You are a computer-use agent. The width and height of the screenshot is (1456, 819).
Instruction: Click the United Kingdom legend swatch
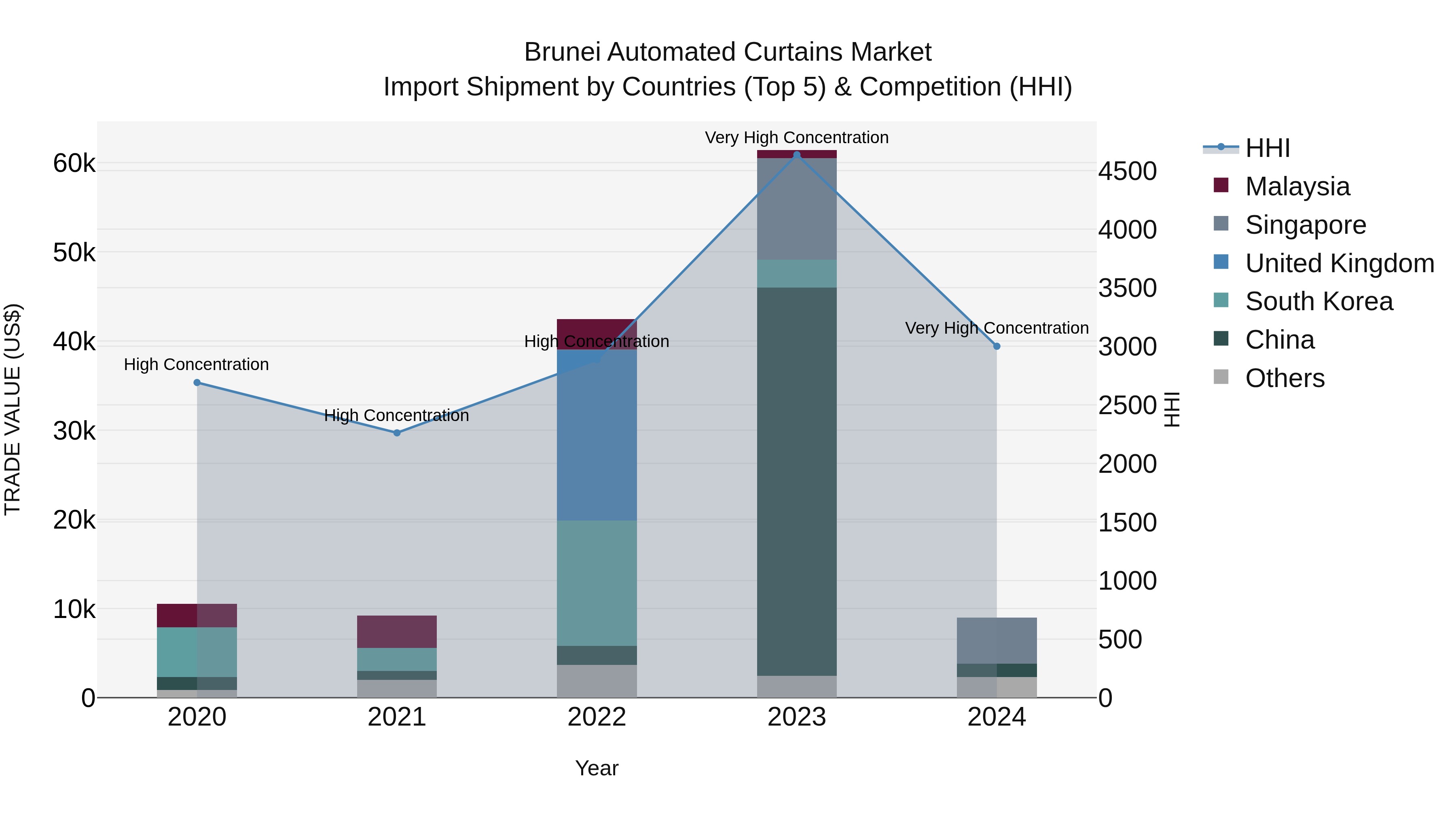click(1221, 262)
